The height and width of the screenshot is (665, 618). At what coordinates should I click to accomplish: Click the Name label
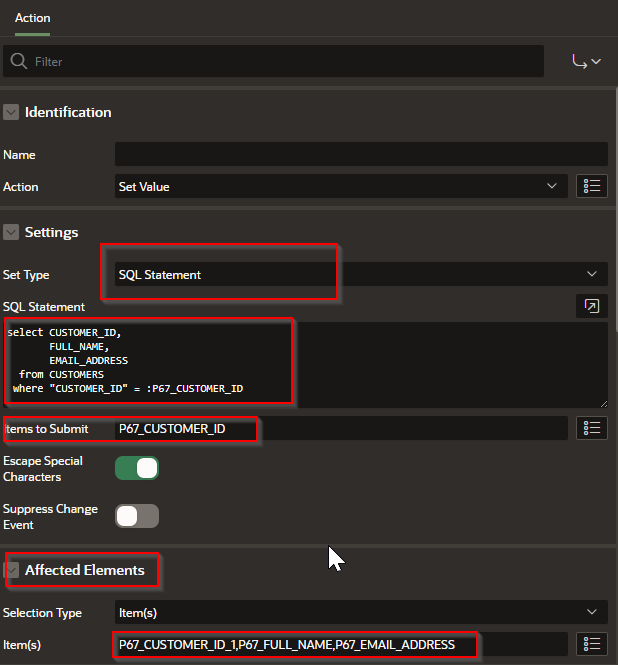point(19,155)
